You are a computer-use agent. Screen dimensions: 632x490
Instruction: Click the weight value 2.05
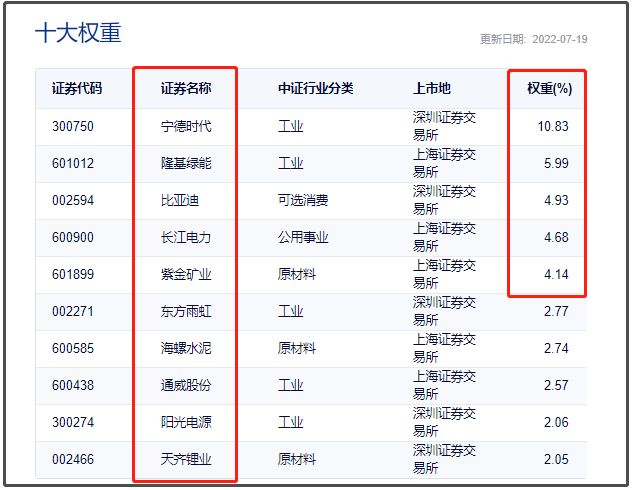(x=556, y=459)
